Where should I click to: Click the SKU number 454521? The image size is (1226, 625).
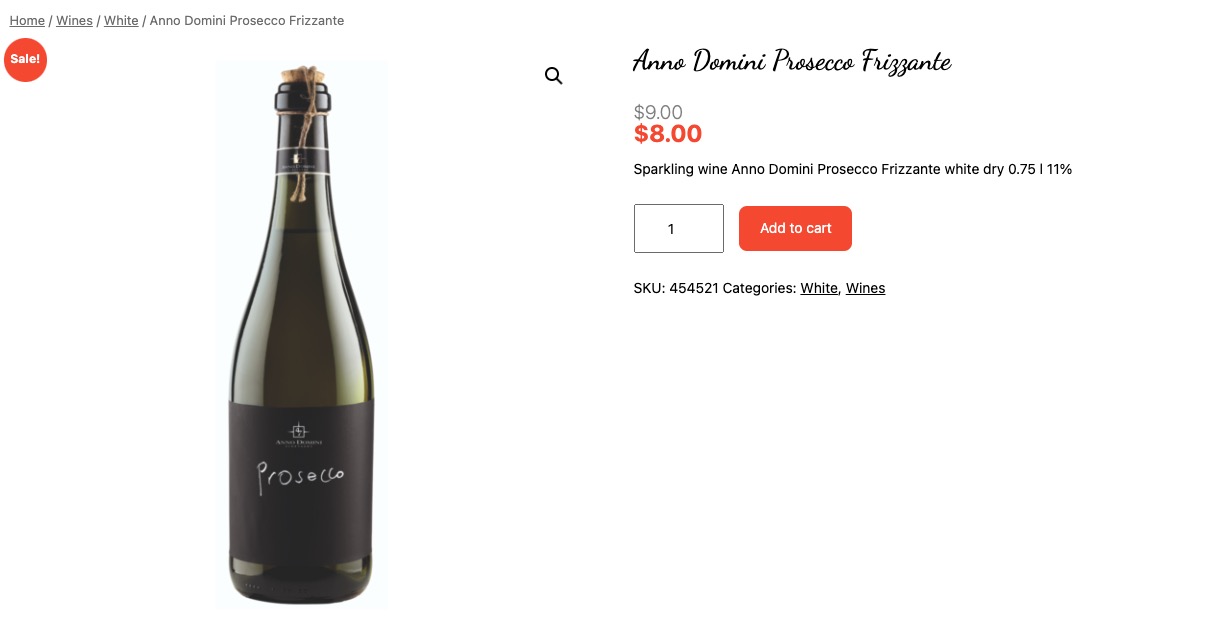coord(692,288)
